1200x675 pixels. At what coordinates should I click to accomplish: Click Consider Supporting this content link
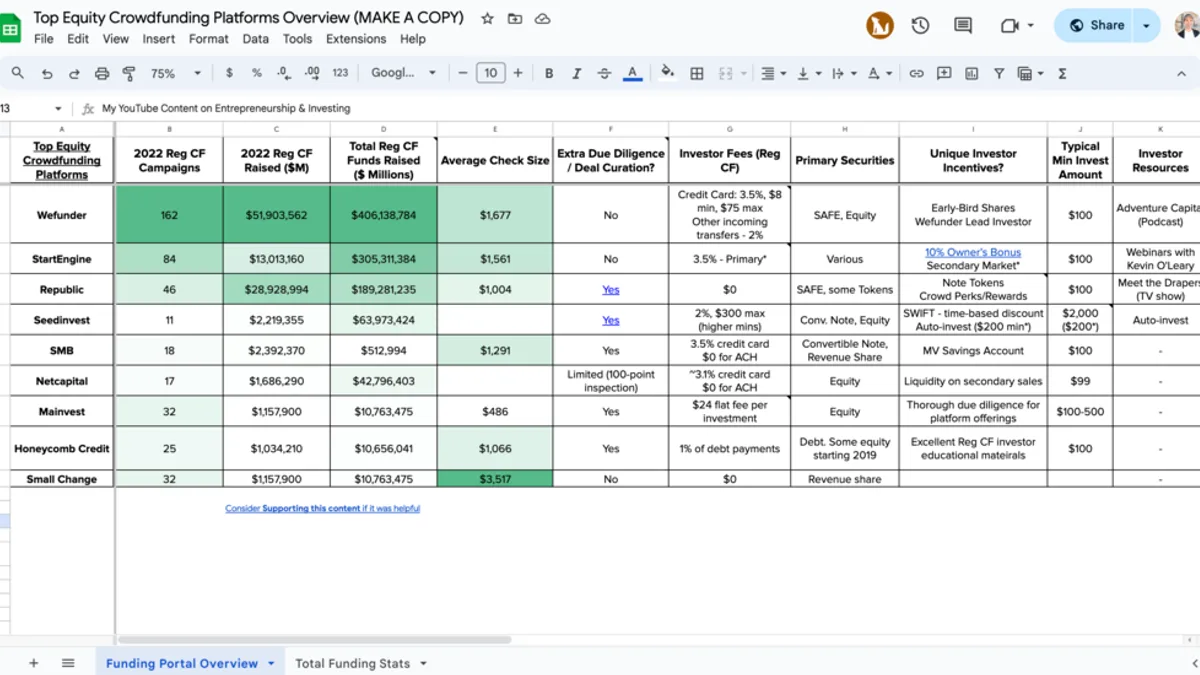[322, 508]
